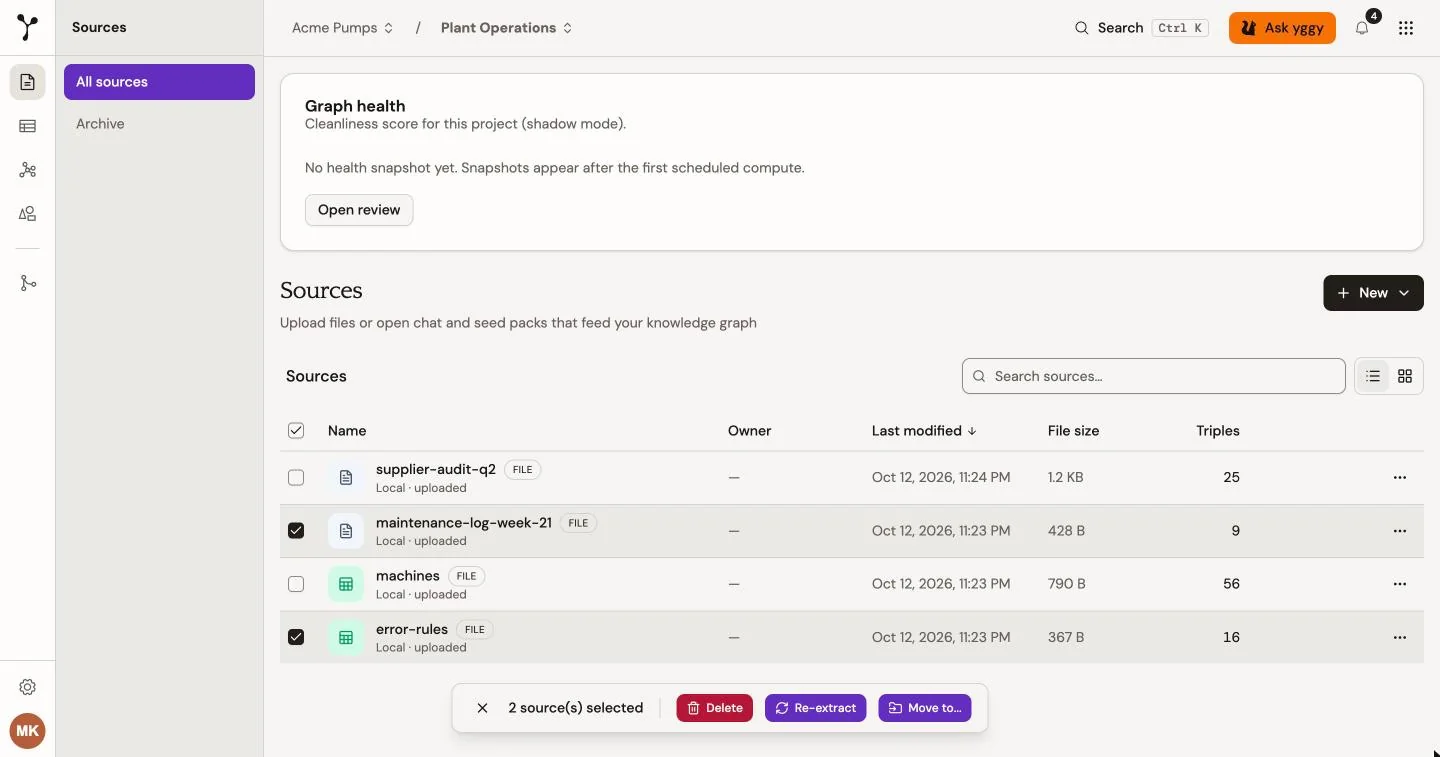This screenshot has width=1440, height=757.
Task: Open the MK user avatar
Action: (28, 731)
